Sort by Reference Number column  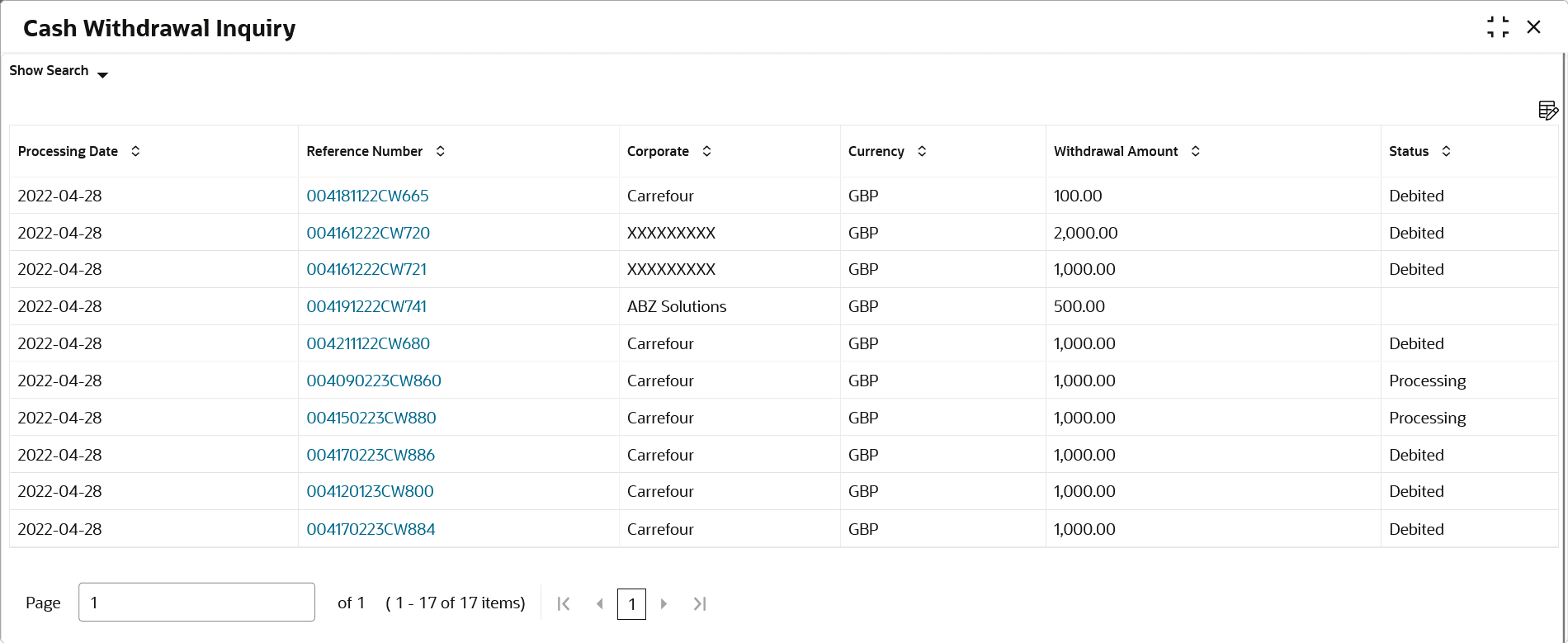point(441,151)
